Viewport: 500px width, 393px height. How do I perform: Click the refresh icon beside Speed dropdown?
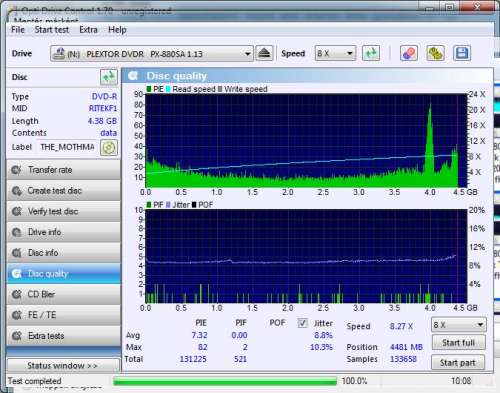371,53
